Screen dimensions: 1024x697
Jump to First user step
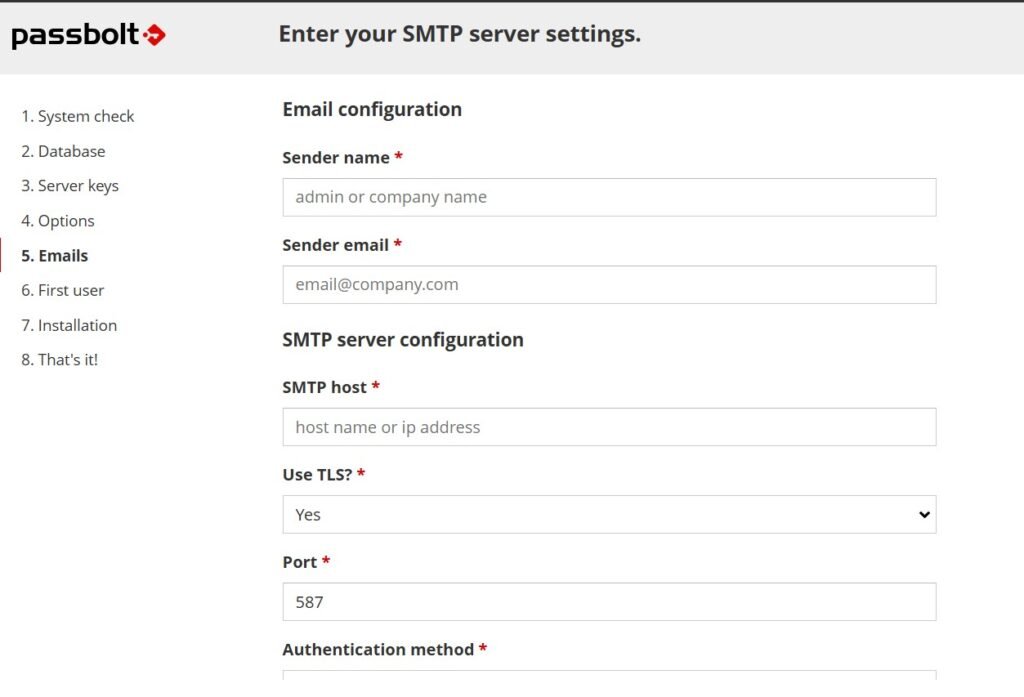click(63, 290)
